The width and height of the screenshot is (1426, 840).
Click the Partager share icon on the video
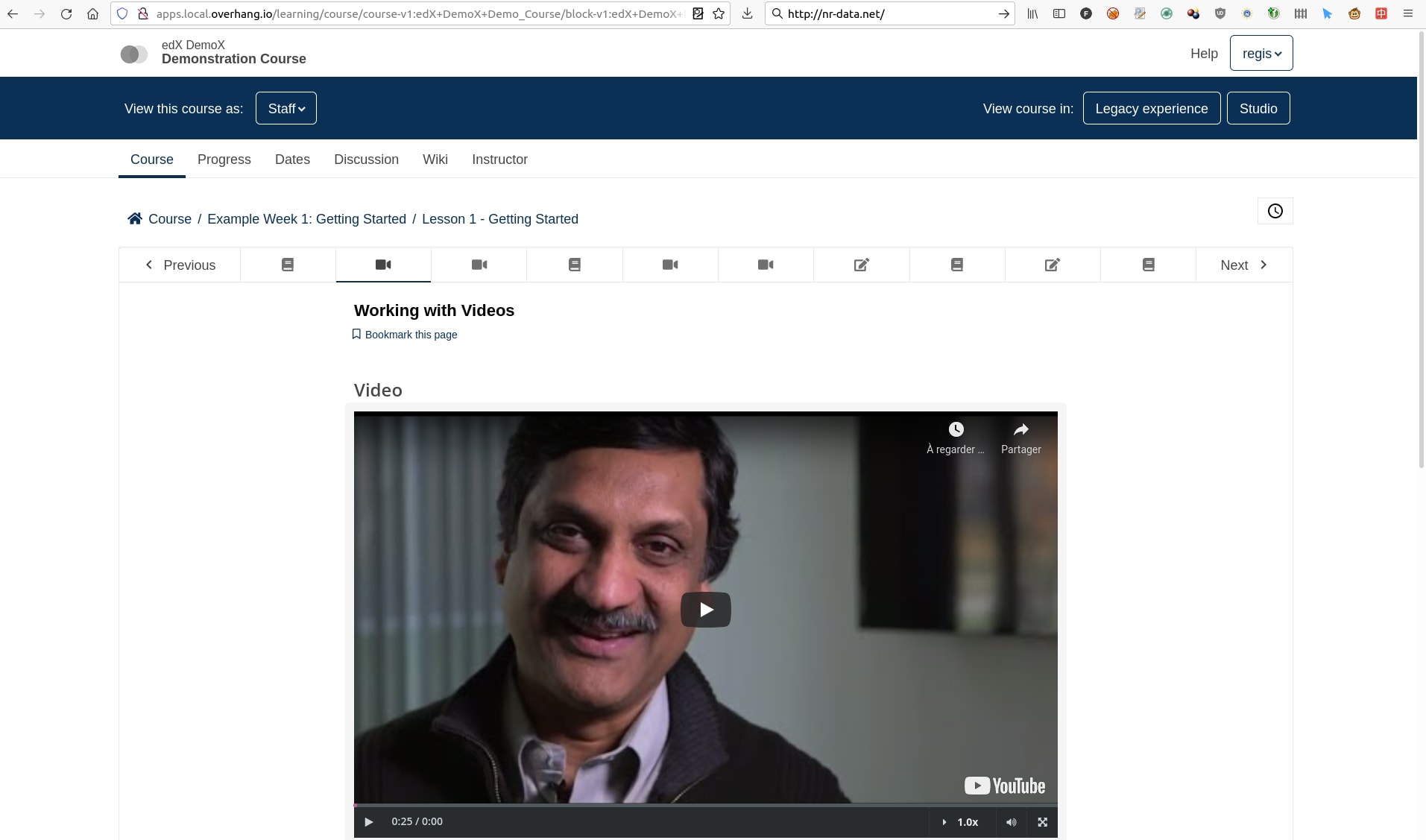pos(1020,429)
